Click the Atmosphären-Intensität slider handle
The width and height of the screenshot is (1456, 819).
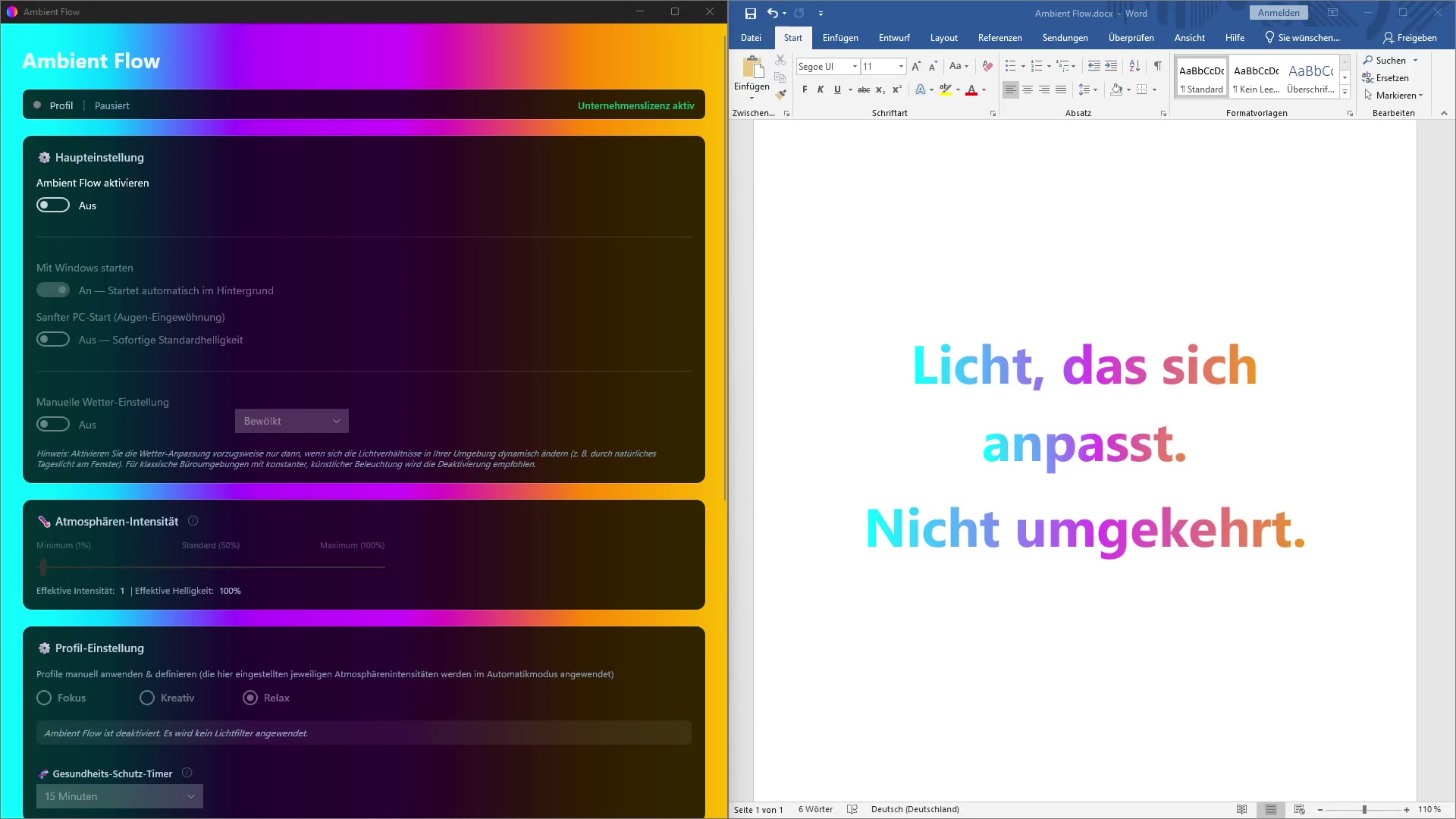[x=43, y=566]
